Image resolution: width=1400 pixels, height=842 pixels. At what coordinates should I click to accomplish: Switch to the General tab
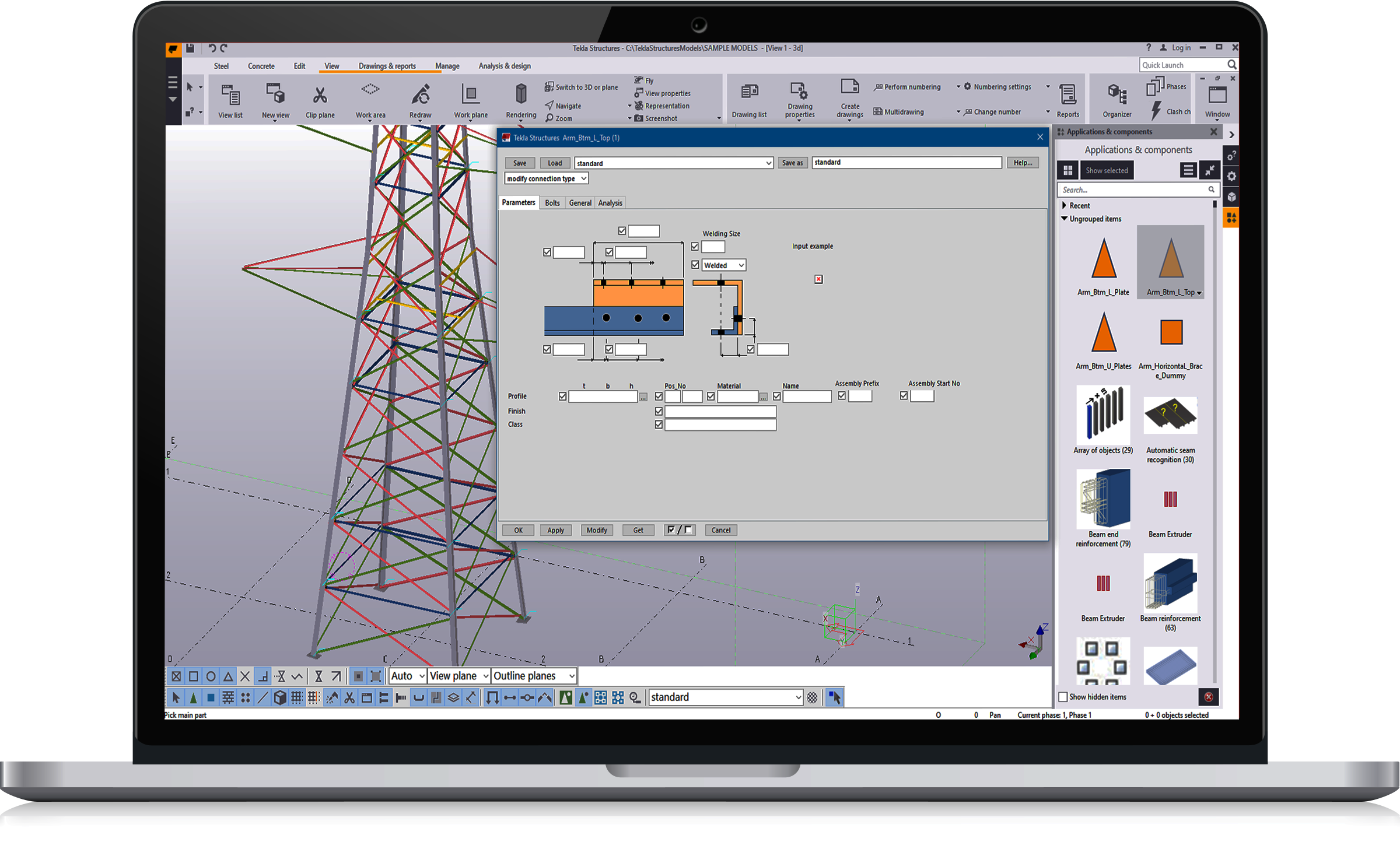click(x=580, y=203)
